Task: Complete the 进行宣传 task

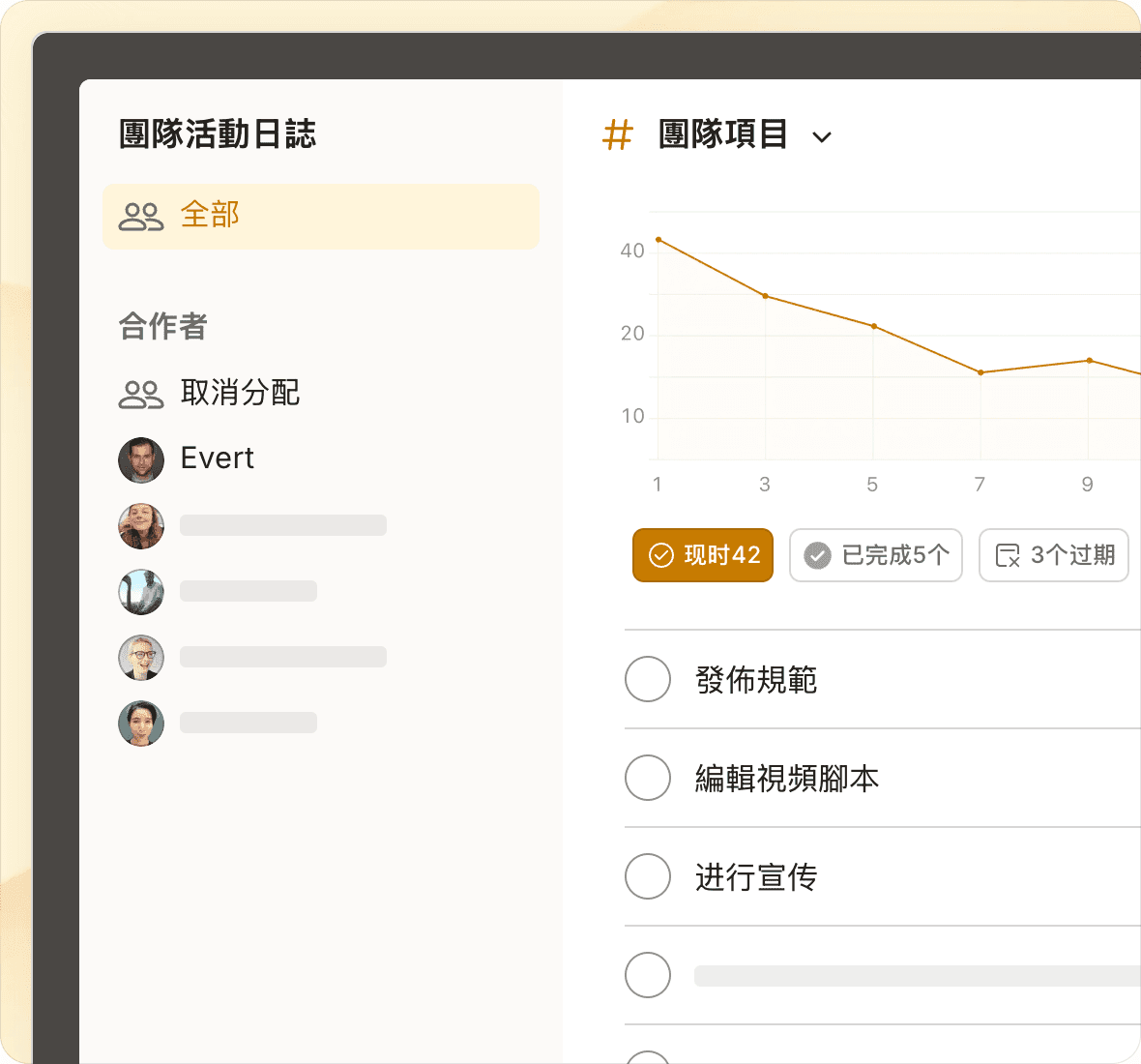Action: (648, 876)
